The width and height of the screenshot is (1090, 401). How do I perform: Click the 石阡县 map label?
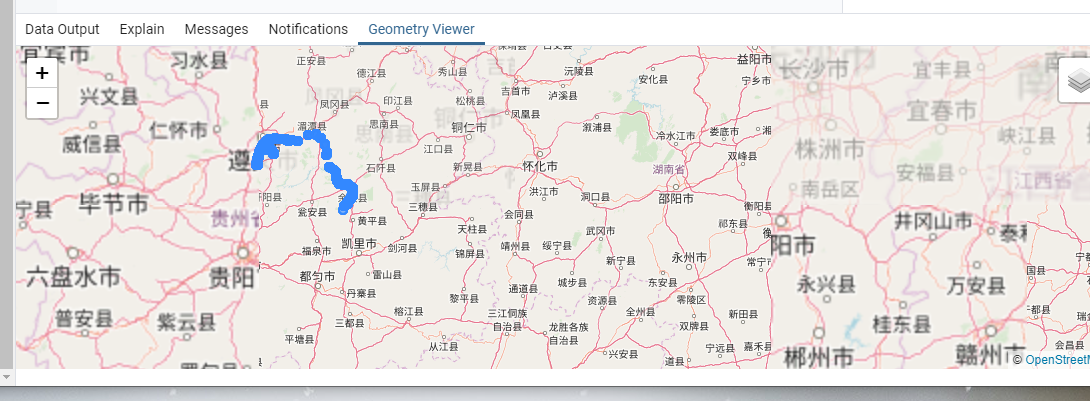(381, 169)
